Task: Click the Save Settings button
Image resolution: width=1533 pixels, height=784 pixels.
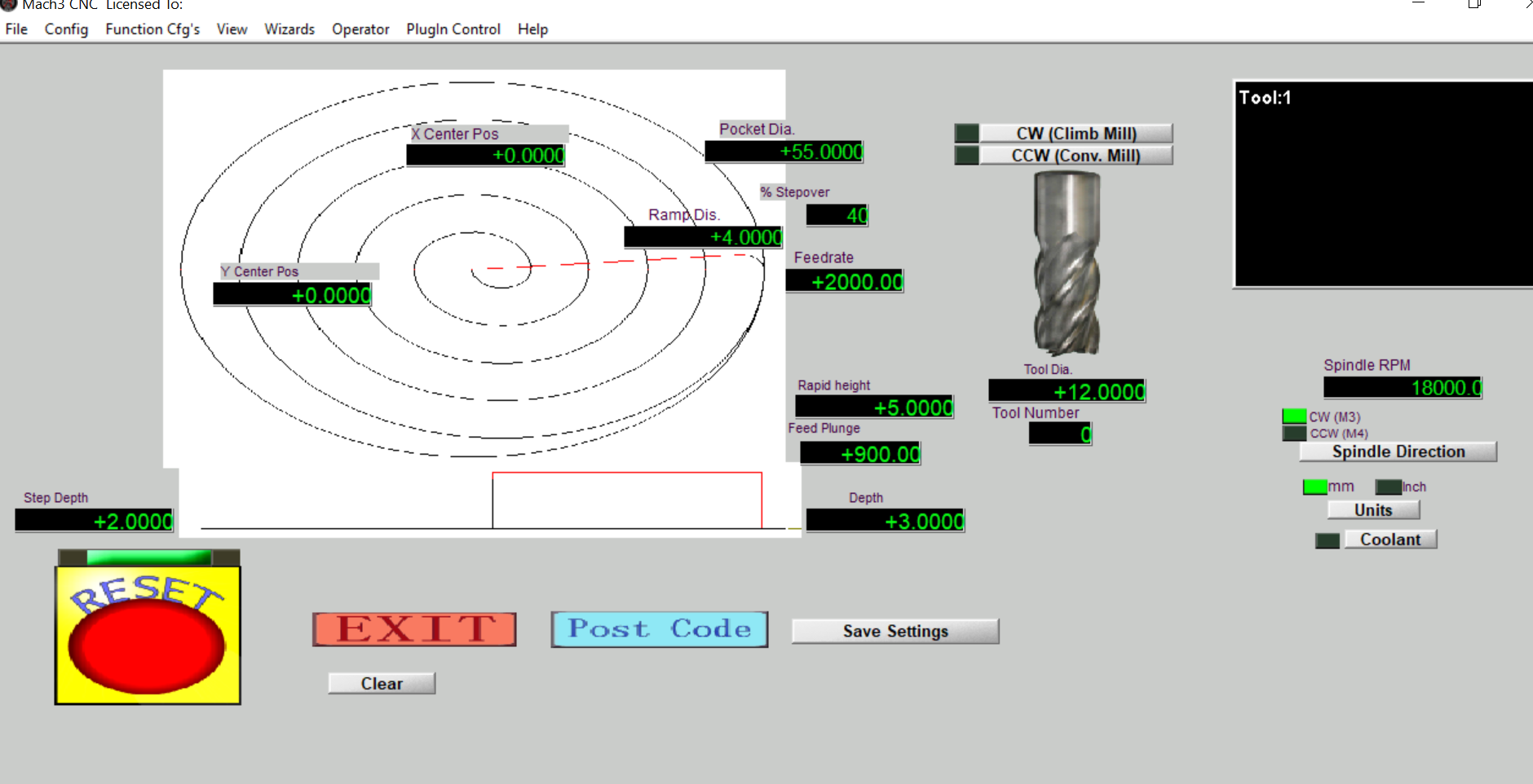Action: point(895,631)
